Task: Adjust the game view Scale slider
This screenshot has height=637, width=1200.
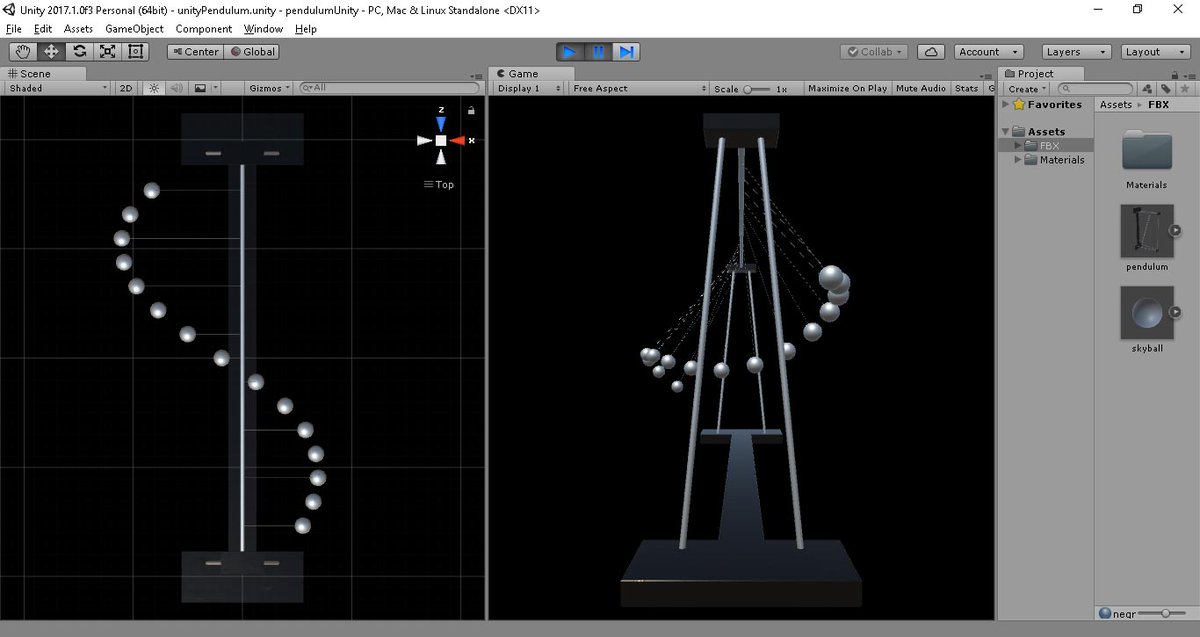Action: [x=757, y=88]
